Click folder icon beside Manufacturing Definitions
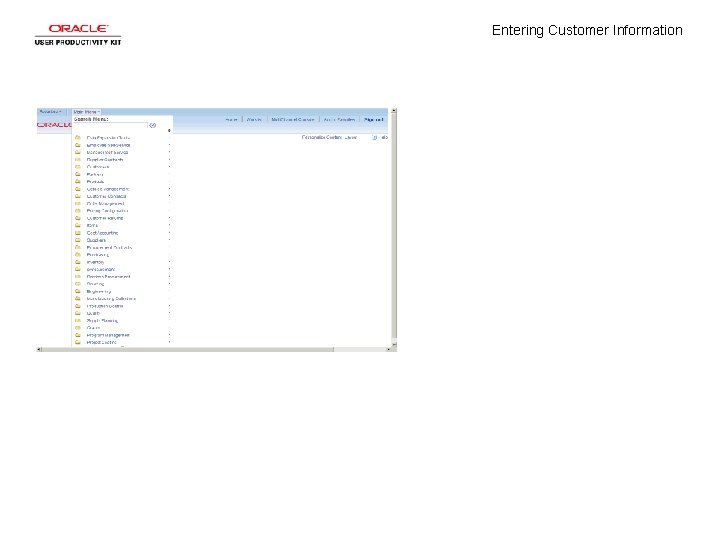 click(x=78, y=298)
